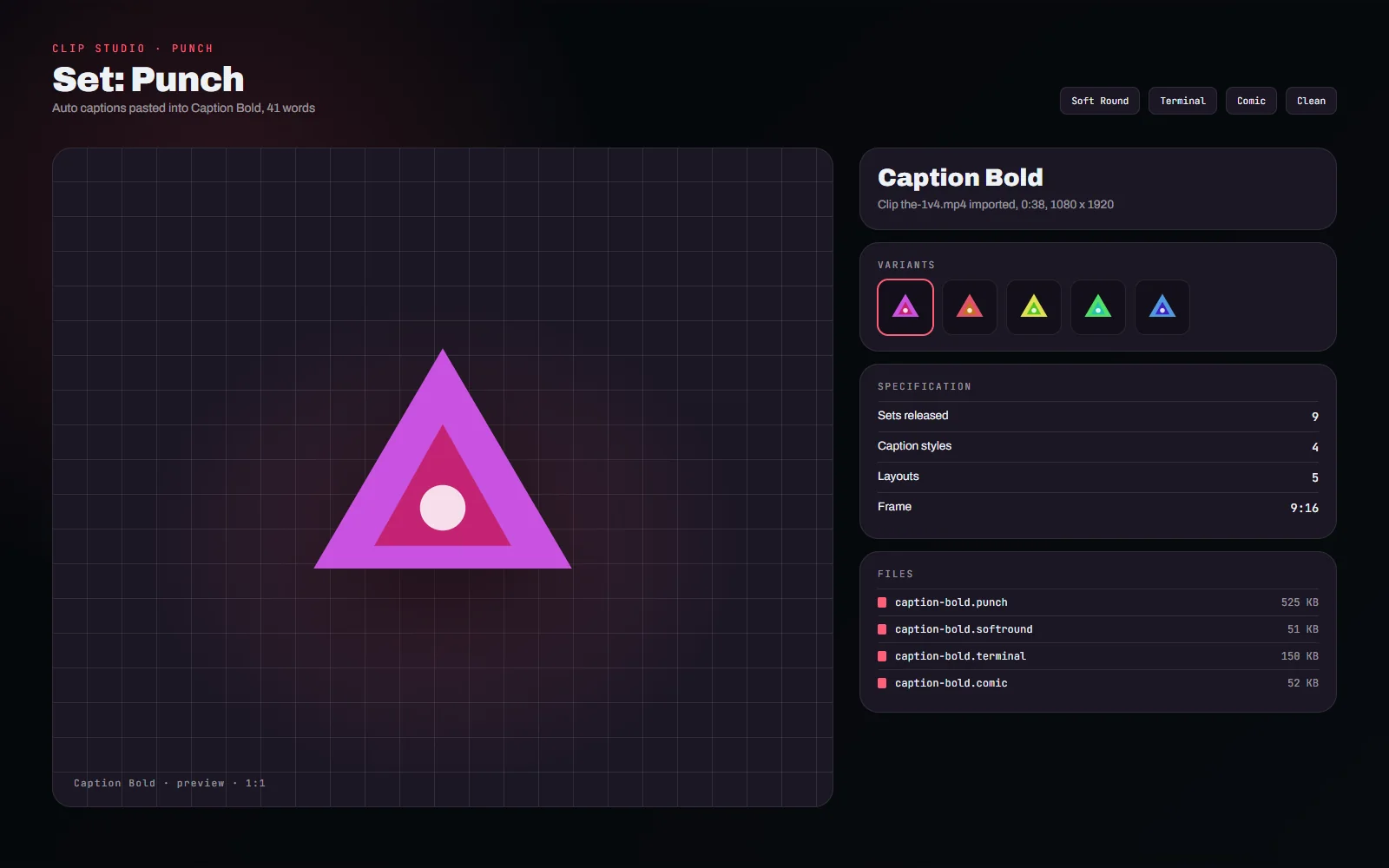Click the 9:16 frame value
Viewport: 1389px width, 868px height.
click(x=1304, y=508)
